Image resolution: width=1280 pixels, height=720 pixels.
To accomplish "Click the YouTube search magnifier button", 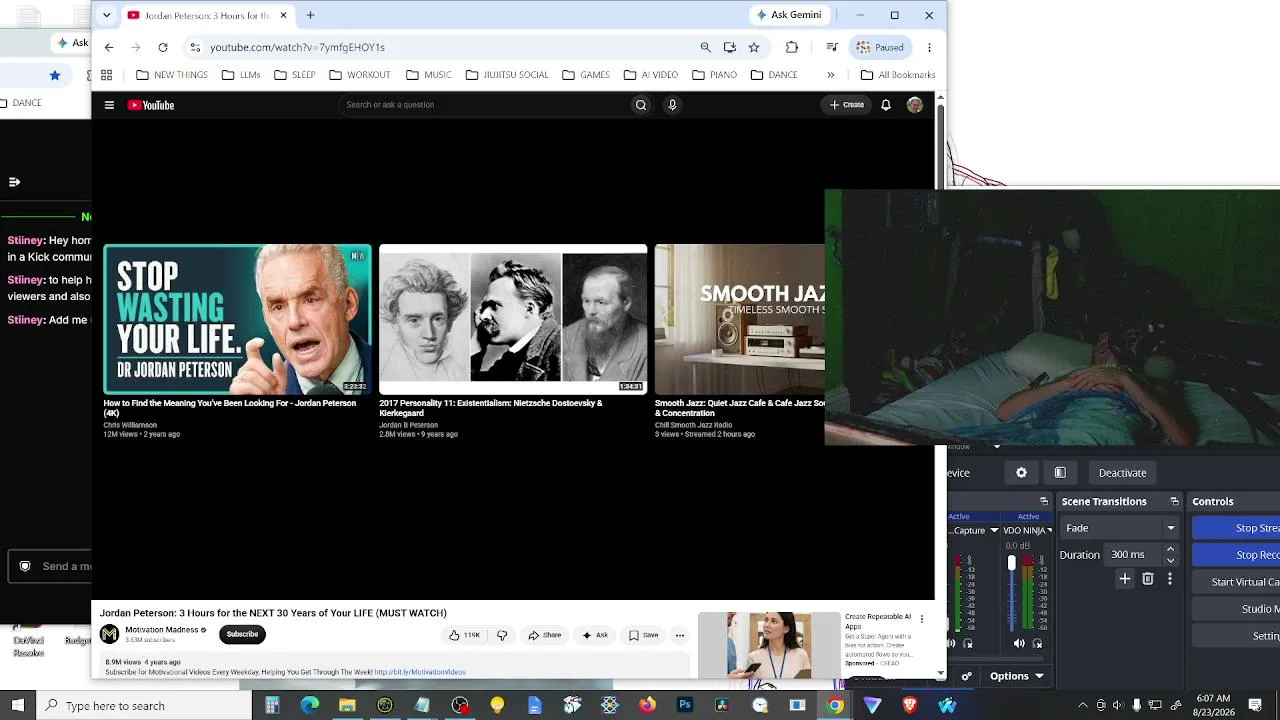I will pyautogui.click(x=641, y=105).
